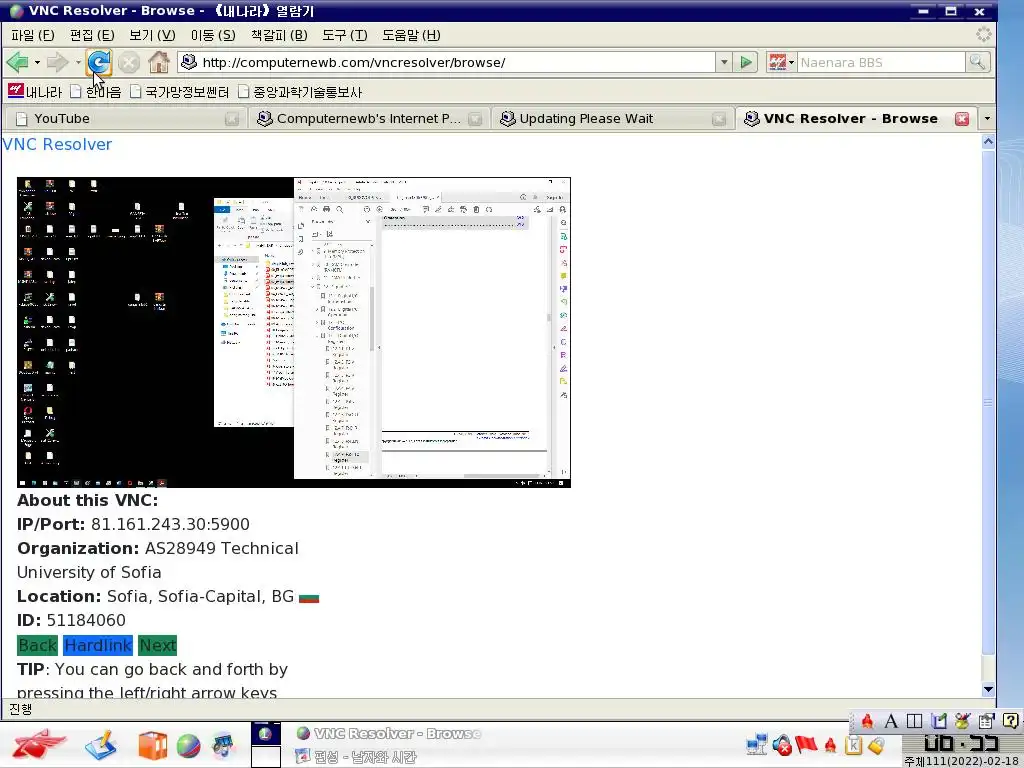Switch to VNC Resolver - Browse taskbar window

pyautogui.click(x=388, y=733)
